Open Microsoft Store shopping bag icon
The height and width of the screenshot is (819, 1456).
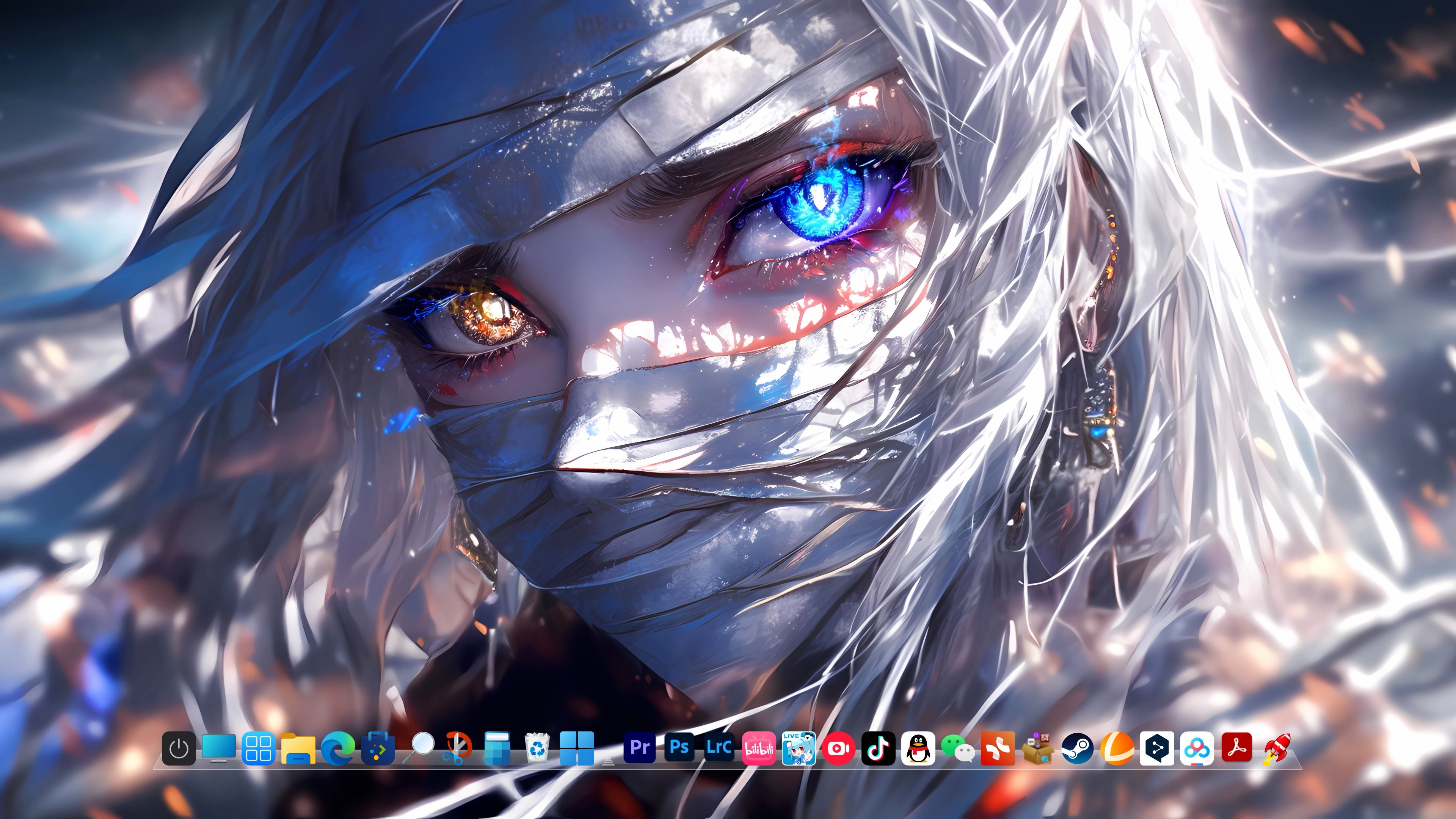[378, 748]
